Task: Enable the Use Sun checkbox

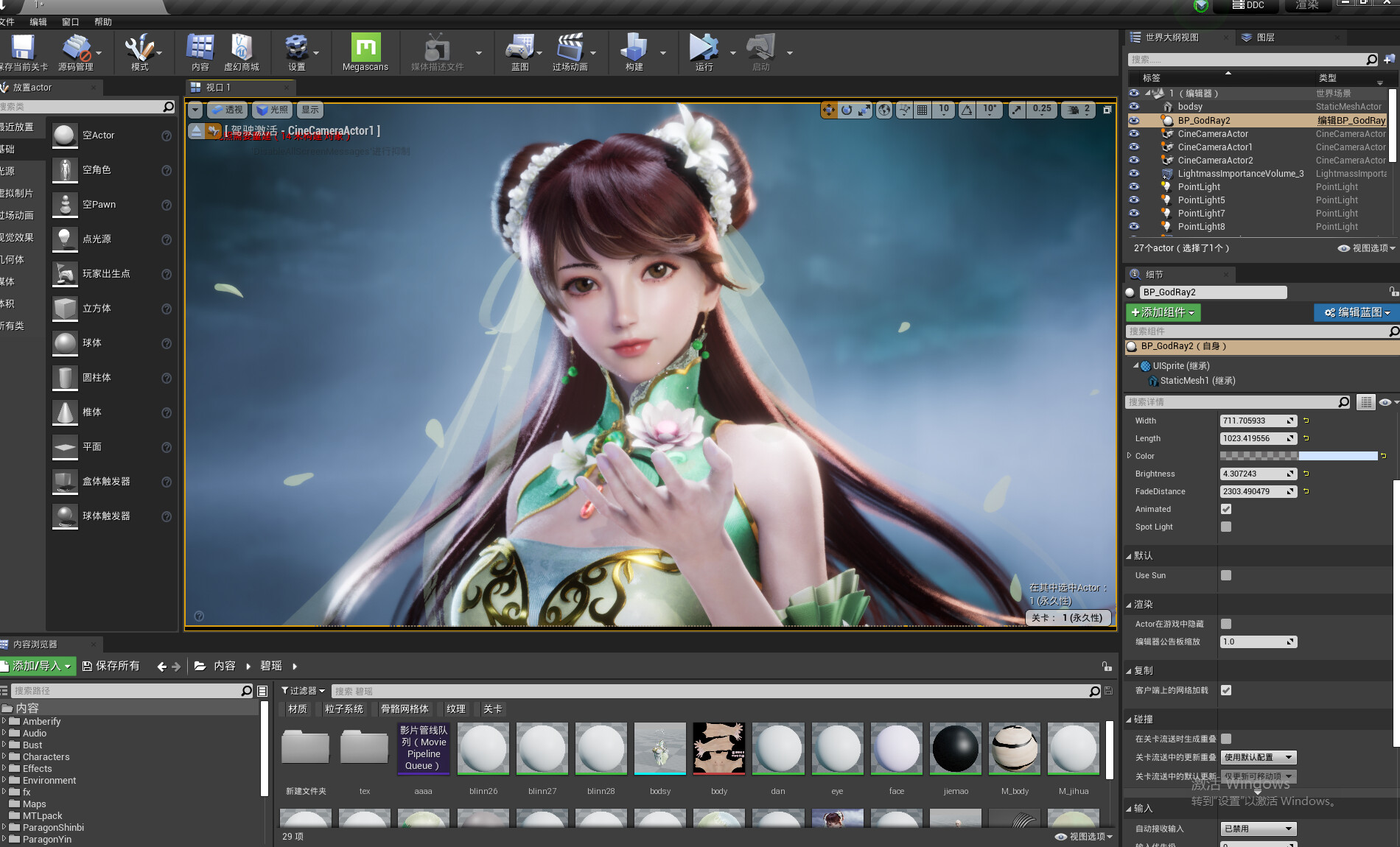Action: pyautogui.click(x=1226, y=575)
